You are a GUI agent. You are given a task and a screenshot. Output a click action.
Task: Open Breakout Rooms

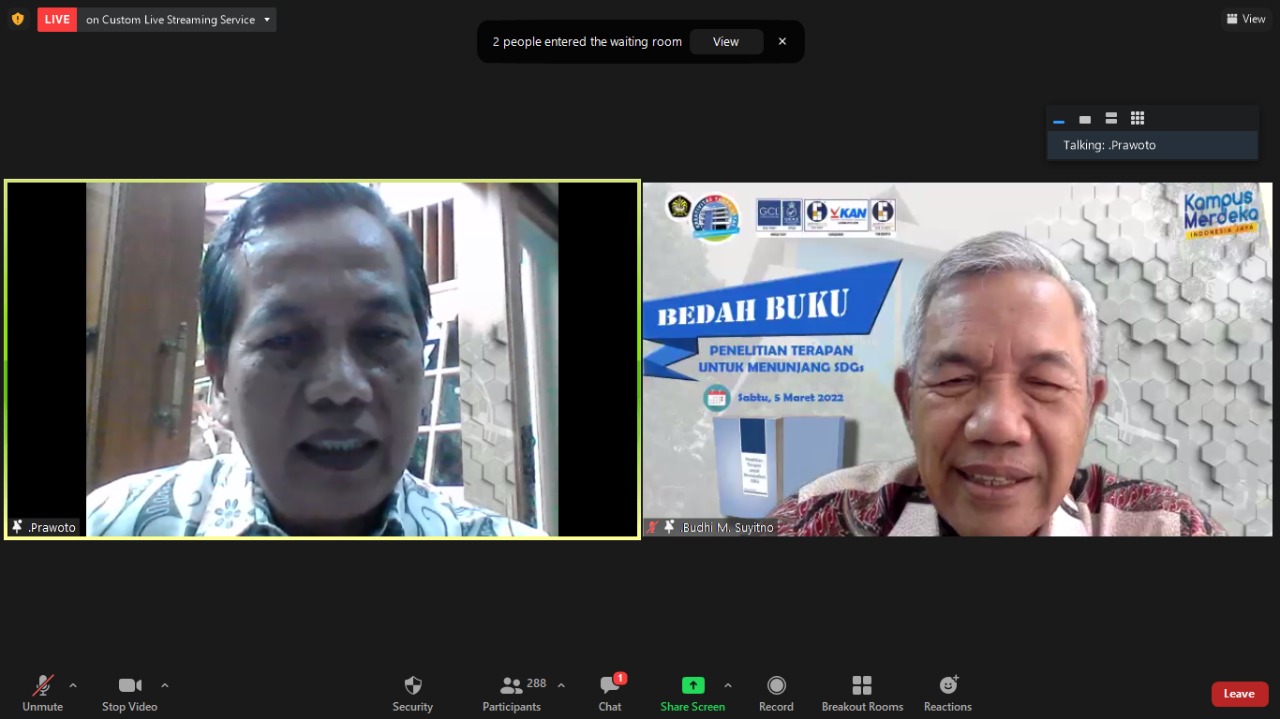click(861, 692)
